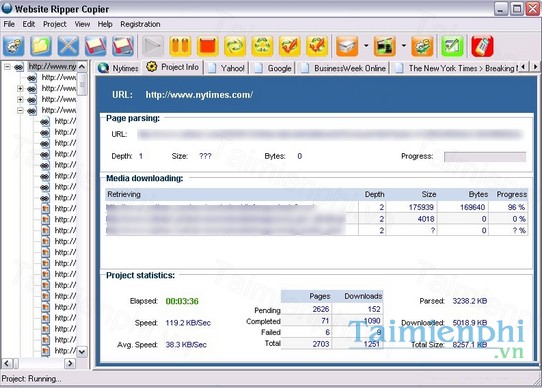Click the site tree horizontal scroll-right arrow
The image size is (542, 388).
[x=70, y=363]
